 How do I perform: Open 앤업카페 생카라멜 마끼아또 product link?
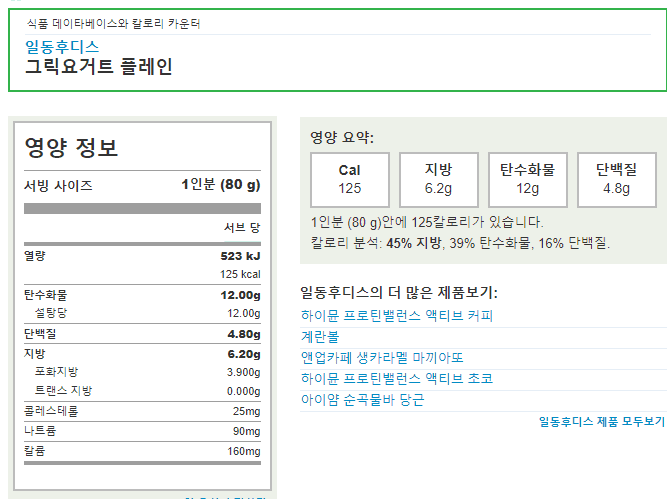click(382, 358)
